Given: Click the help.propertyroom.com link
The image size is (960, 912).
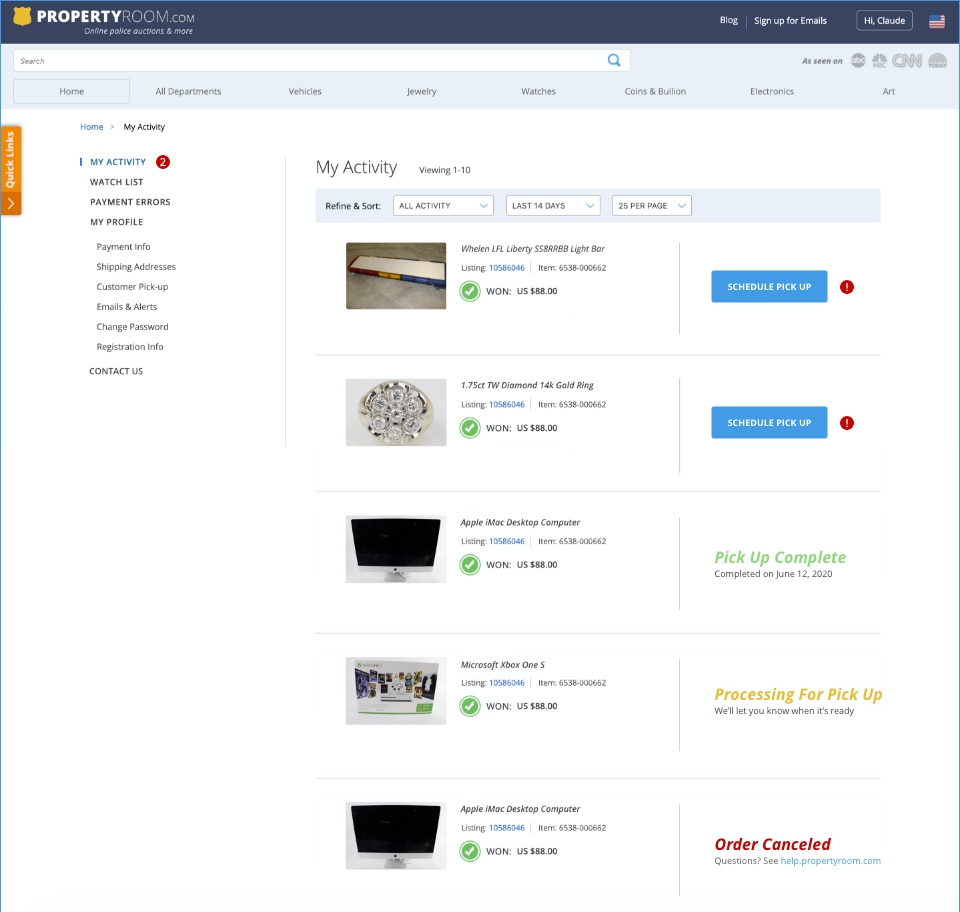Looking at the screenshot, I should click(x=830, y=861).
